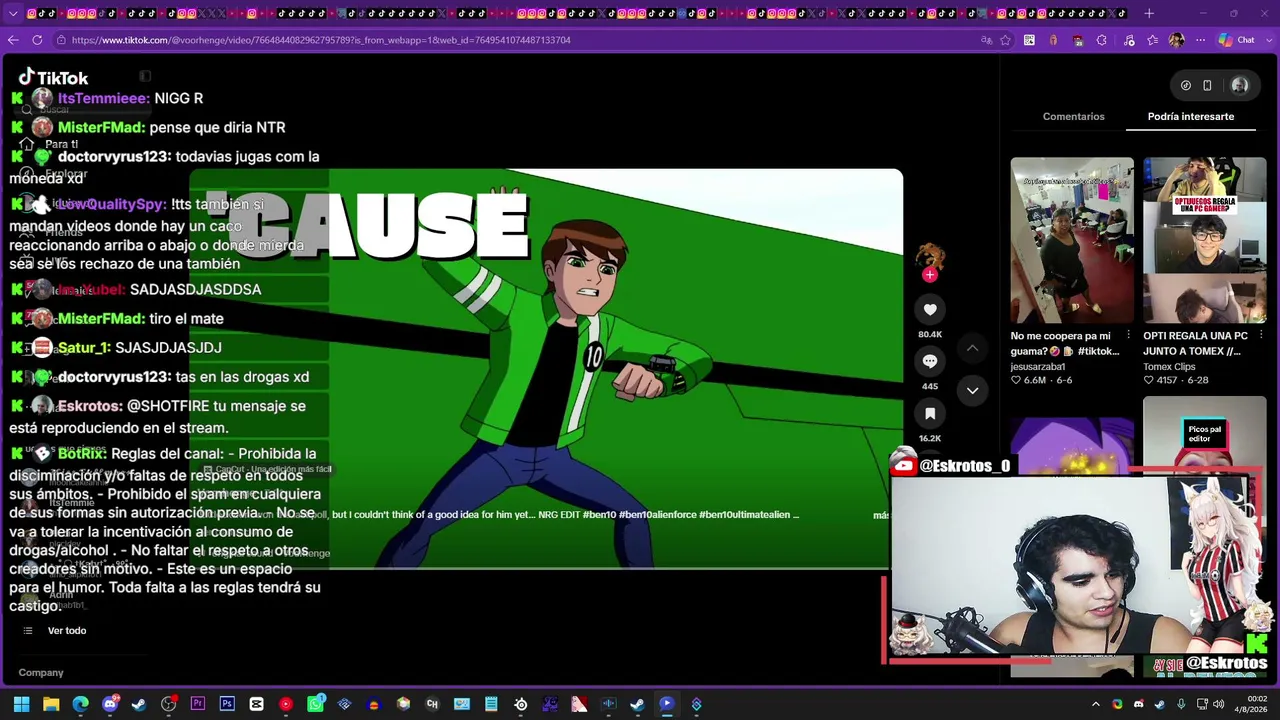Open WhatsApp from the taskbar
The height and width of the screenshot is (720, 1280).
point(315,704)
